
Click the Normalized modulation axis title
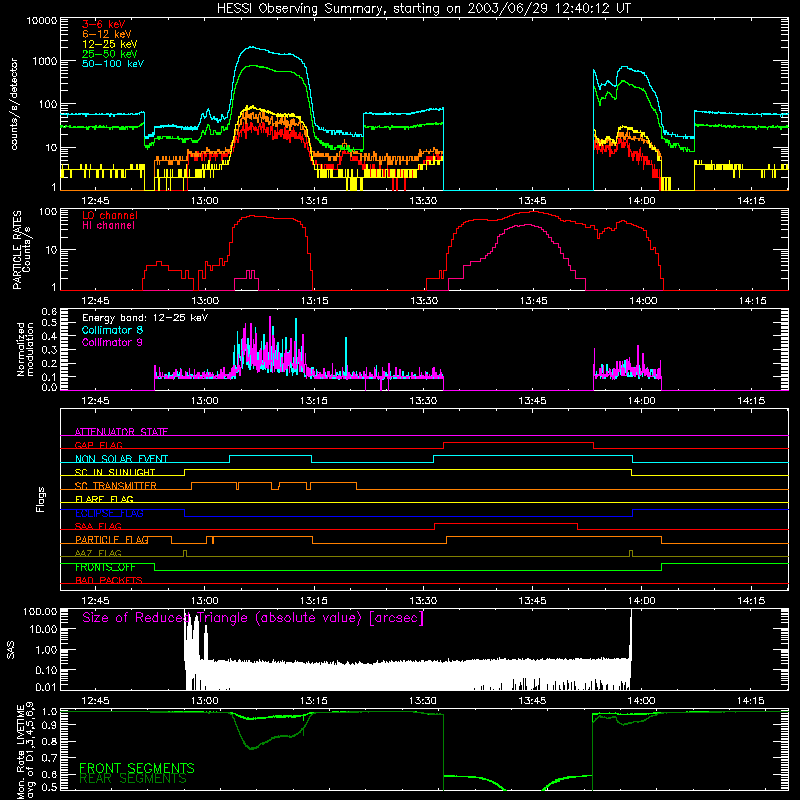(x=25, y=349)
